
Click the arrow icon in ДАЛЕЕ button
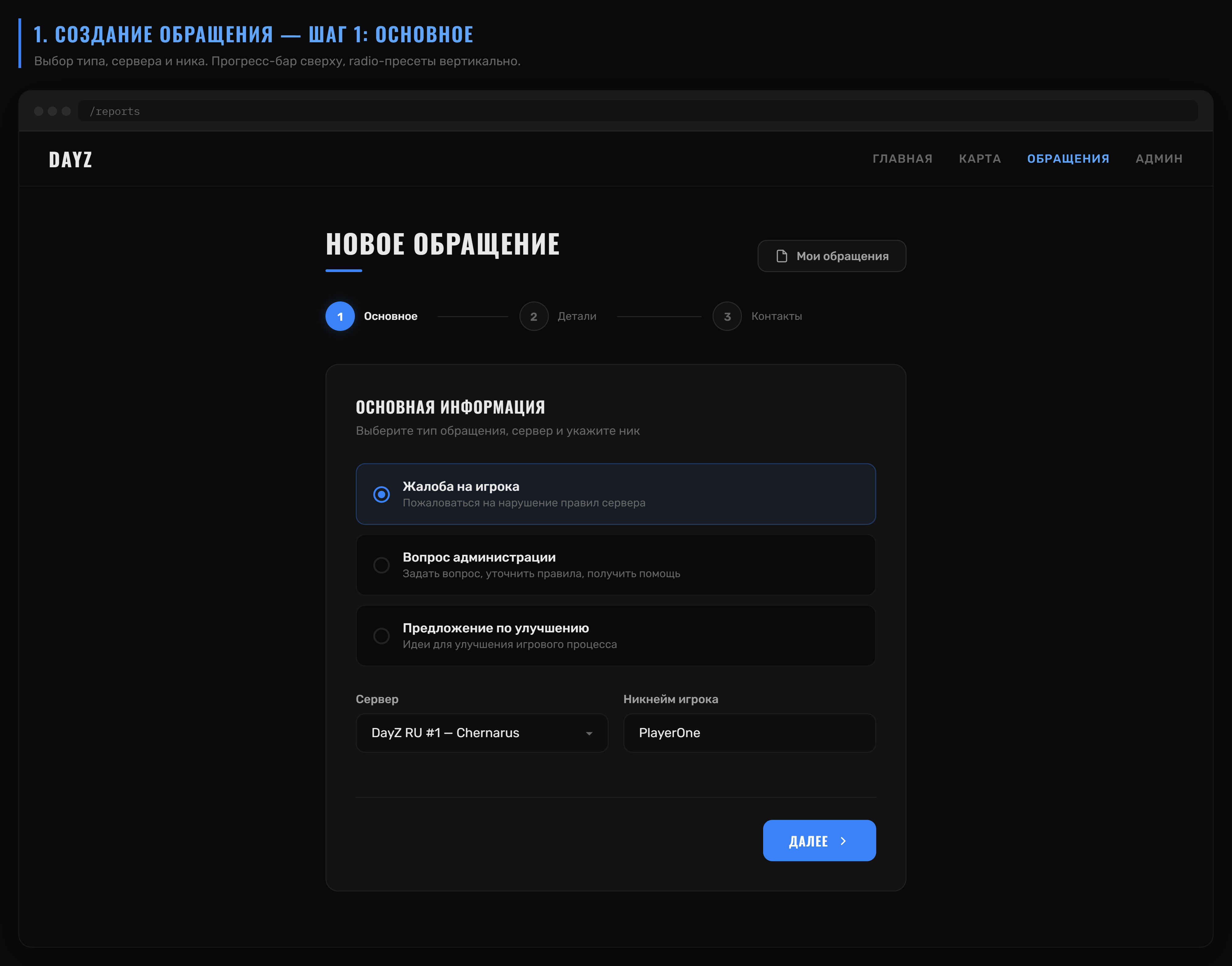[x=843, y=841]
